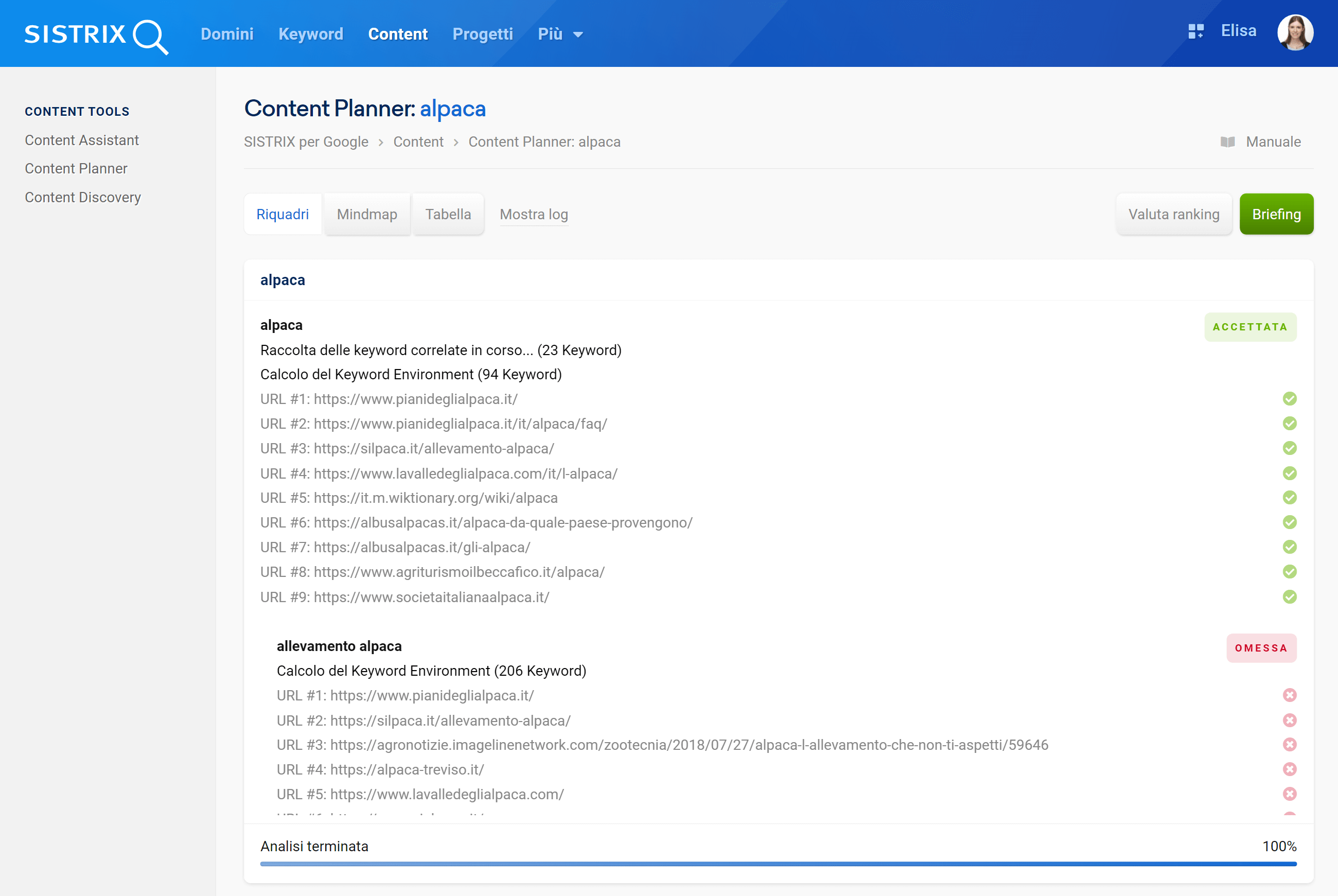Click red cross for allevamento pianideglialpaca URL #1
The image size is (1338, 896).
tap(1290, 695)
